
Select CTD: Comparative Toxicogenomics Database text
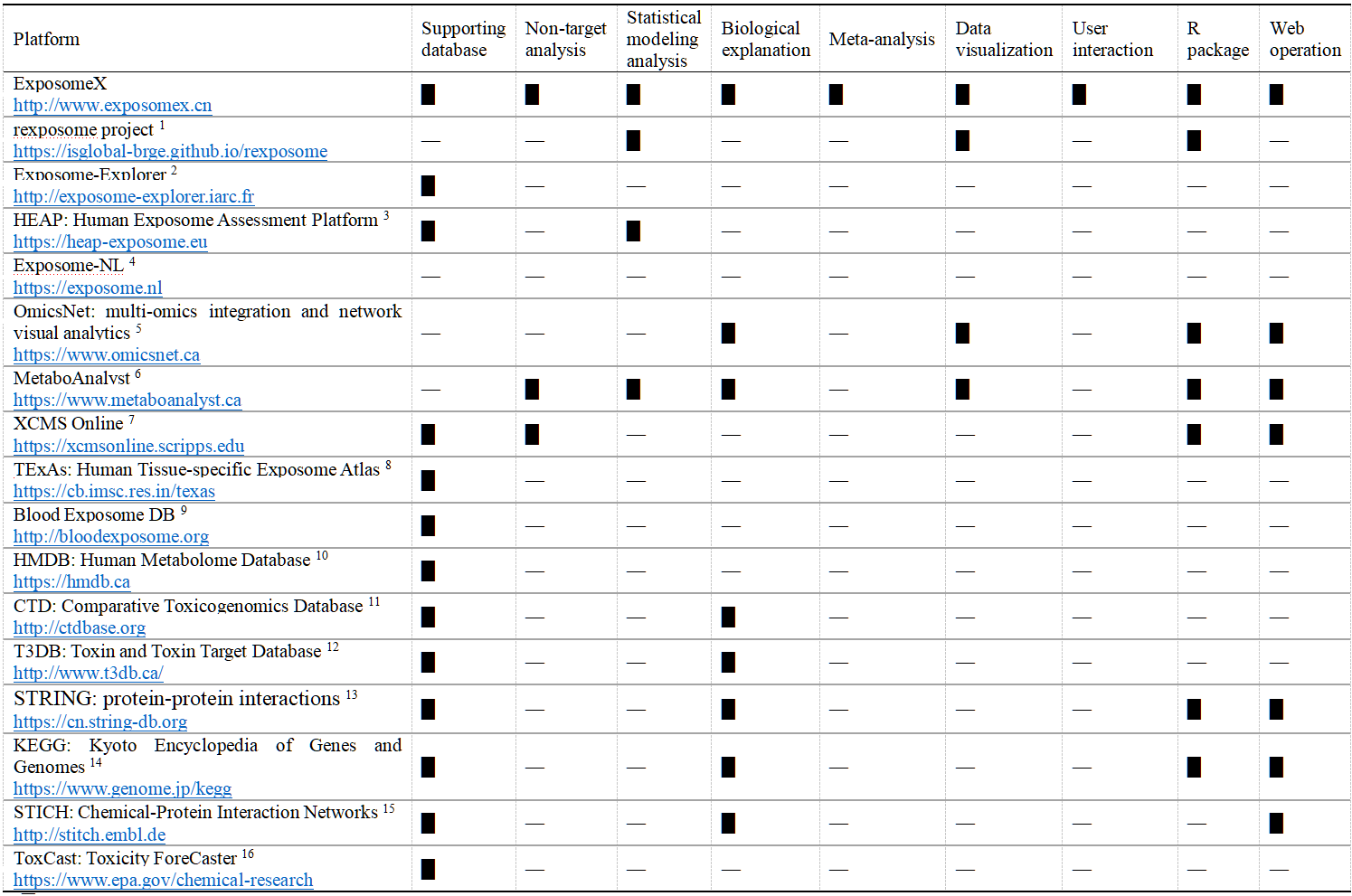188,606
